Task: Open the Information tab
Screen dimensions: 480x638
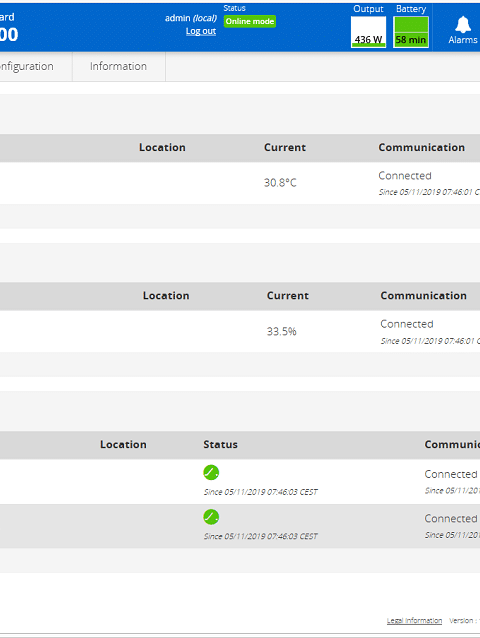Action: pos(118,66)
